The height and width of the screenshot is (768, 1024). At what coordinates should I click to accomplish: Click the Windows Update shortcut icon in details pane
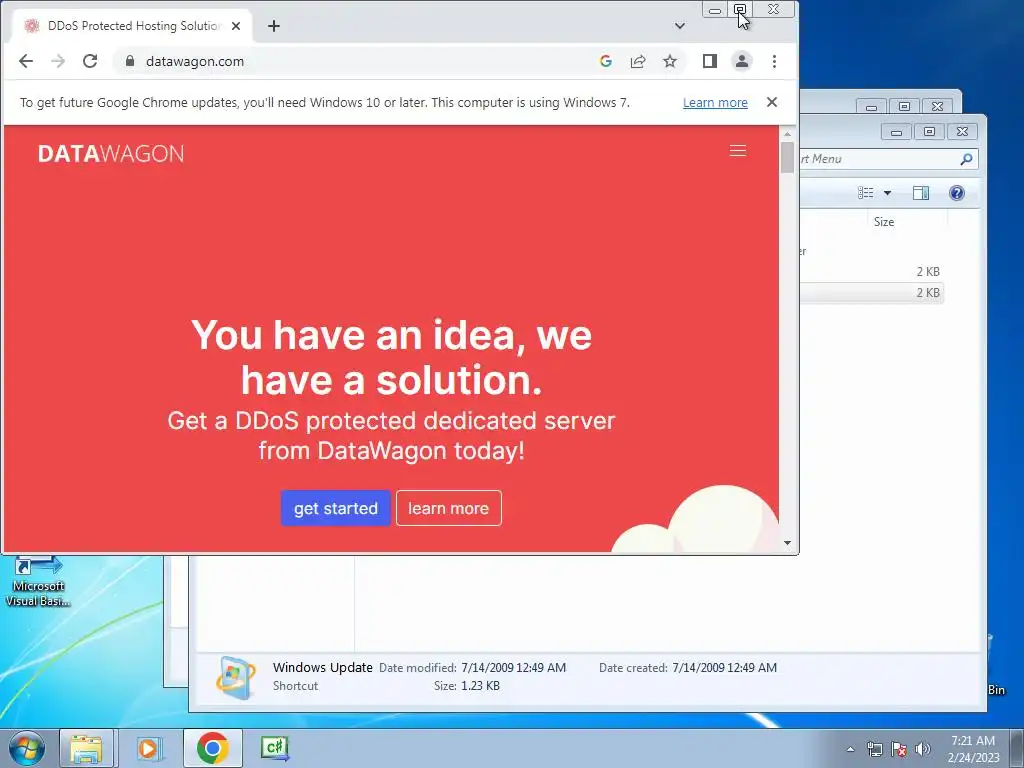pos(235,677)
